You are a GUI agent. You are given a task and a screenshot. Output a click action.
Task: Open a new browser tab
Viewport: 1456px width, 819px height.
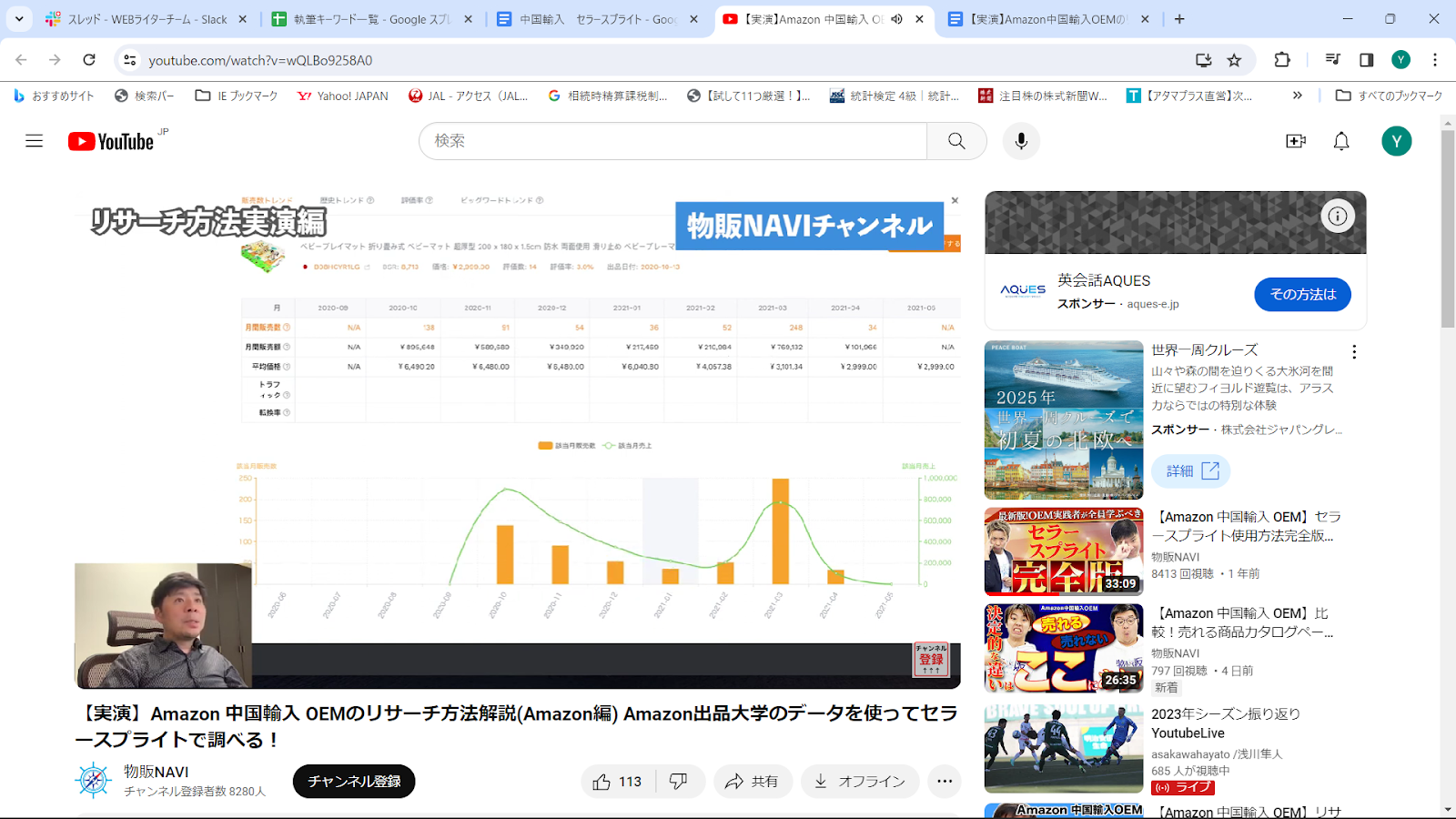1179,19
